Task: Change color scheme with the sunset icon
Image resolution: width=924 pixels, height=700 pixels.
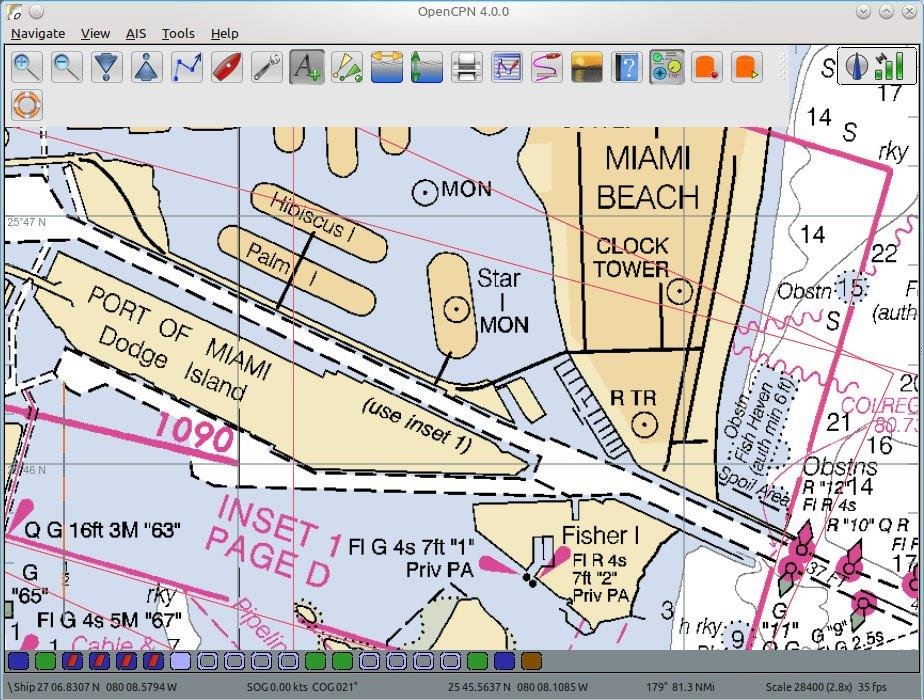Action: [588, 67]
